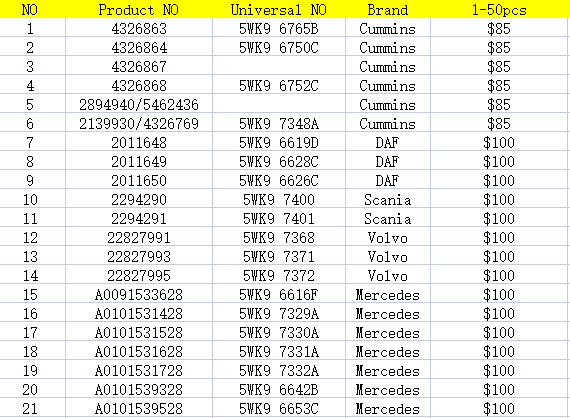
Task: Click product number A0101531428
Action: point(139,313)
